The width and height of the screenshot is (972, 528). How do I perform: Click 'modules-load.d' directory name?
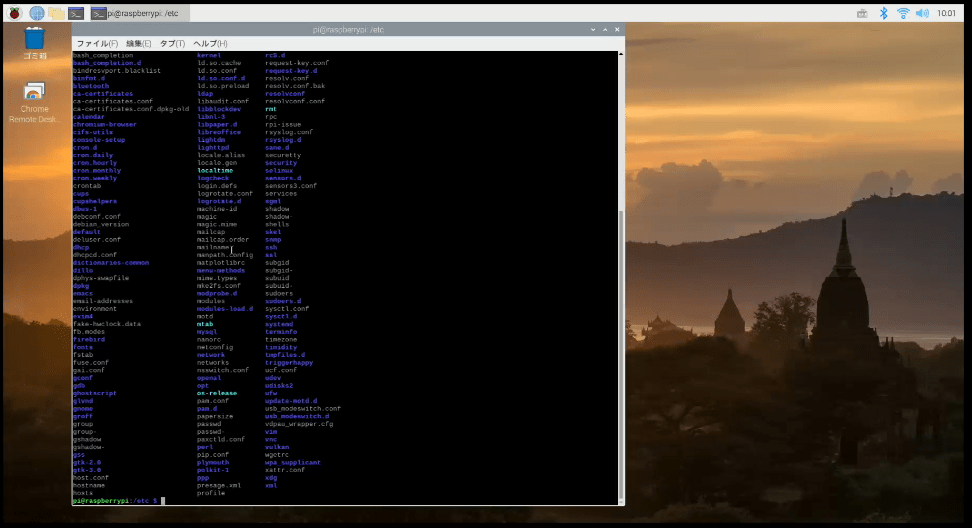[225, 309]
